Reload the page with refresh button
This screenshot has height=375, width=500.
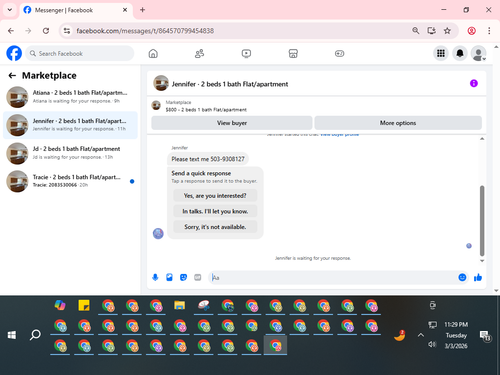pyautogui.click(x=46, y=31)
